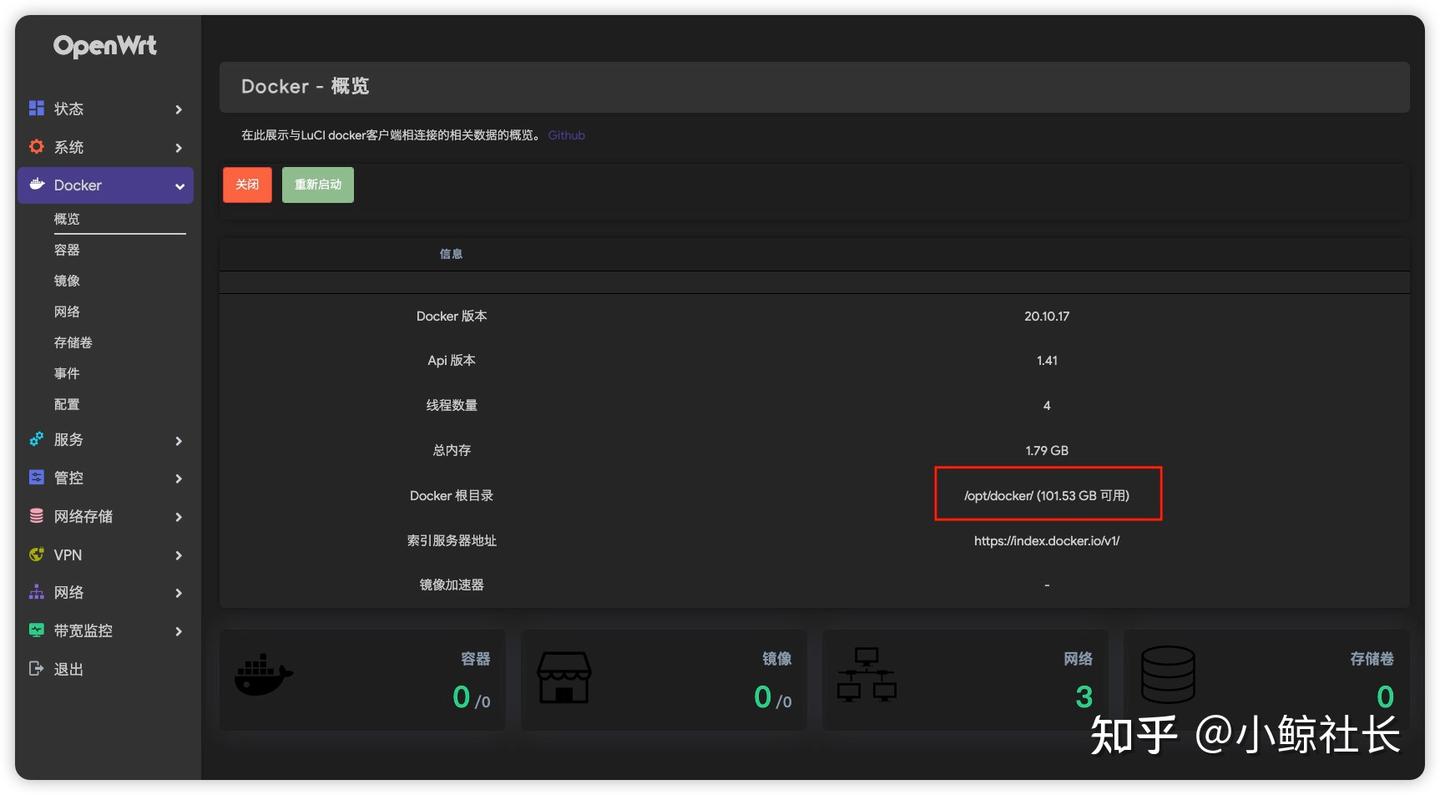Screen dimensions: 1440x795
Task: Click the /opt/docker/ root directory value
Action: (1047, 495)
